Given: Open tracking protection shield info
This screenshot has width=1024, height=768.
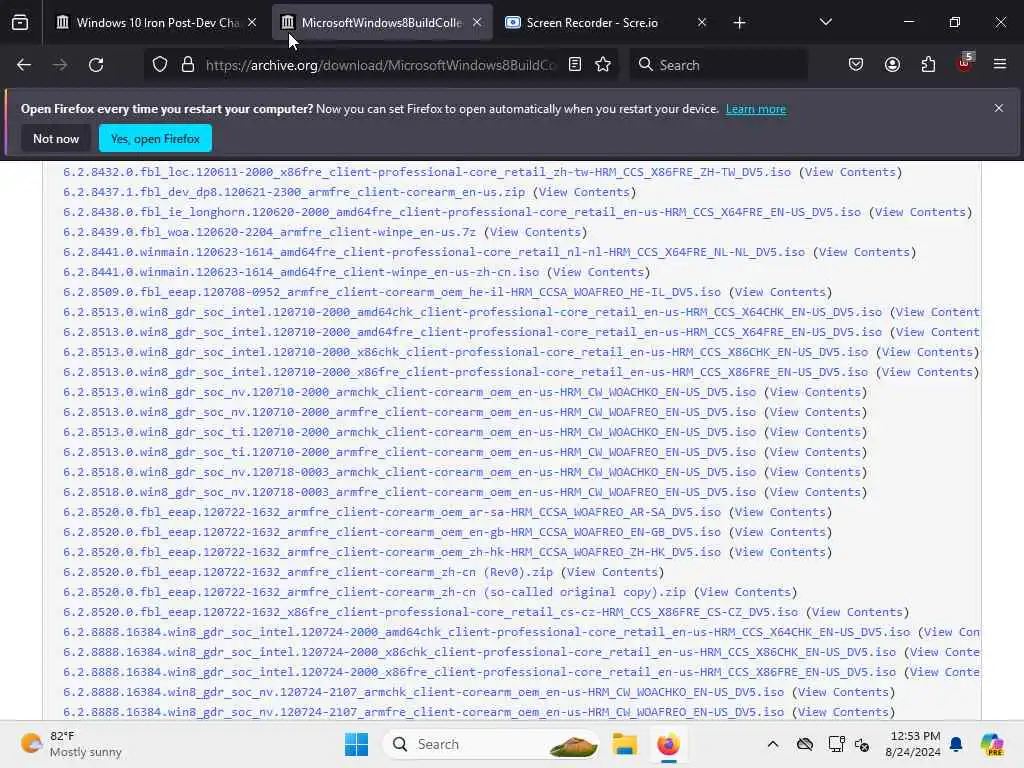Looking at the screenshot, I should [x=160, y=65].
